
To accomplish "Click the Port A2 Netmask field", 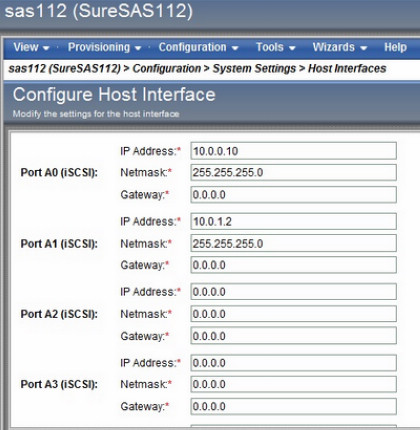I will coord(294,314).
